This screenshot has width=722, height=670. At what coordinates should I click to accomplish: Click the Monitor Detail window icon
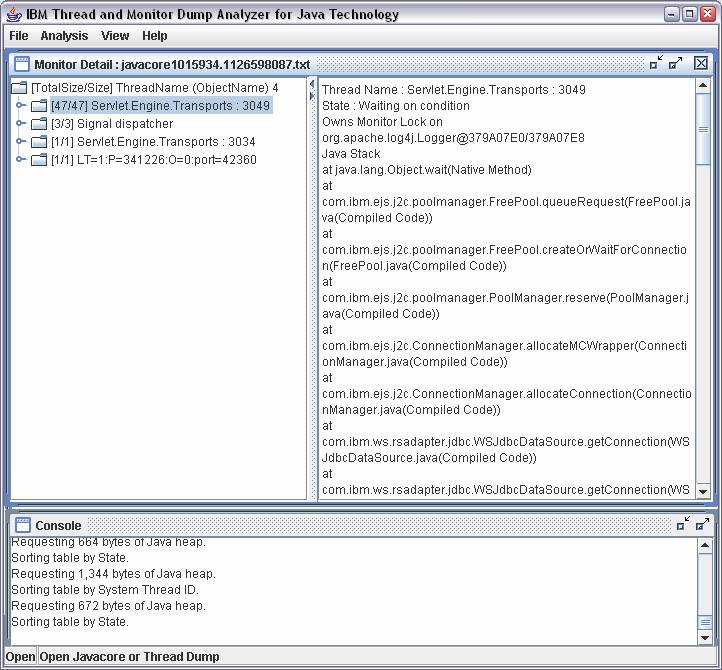click(22, 64)
